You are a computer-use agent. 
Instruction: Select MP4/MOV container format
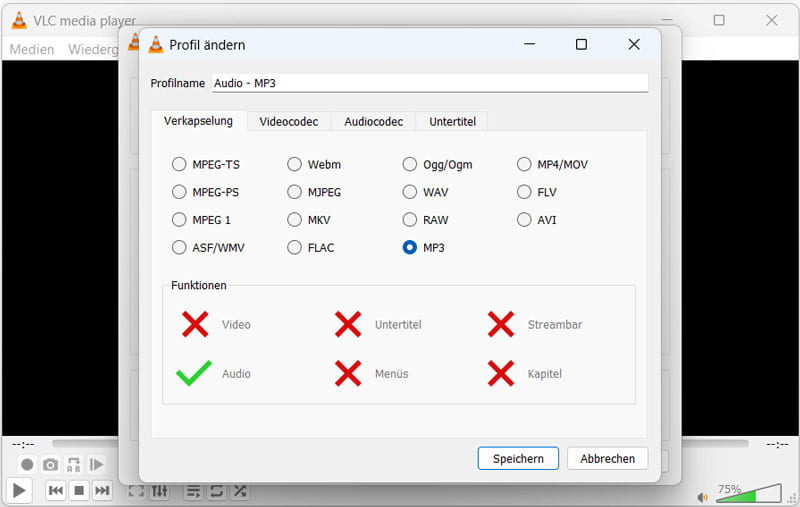(x=524, y=164)
